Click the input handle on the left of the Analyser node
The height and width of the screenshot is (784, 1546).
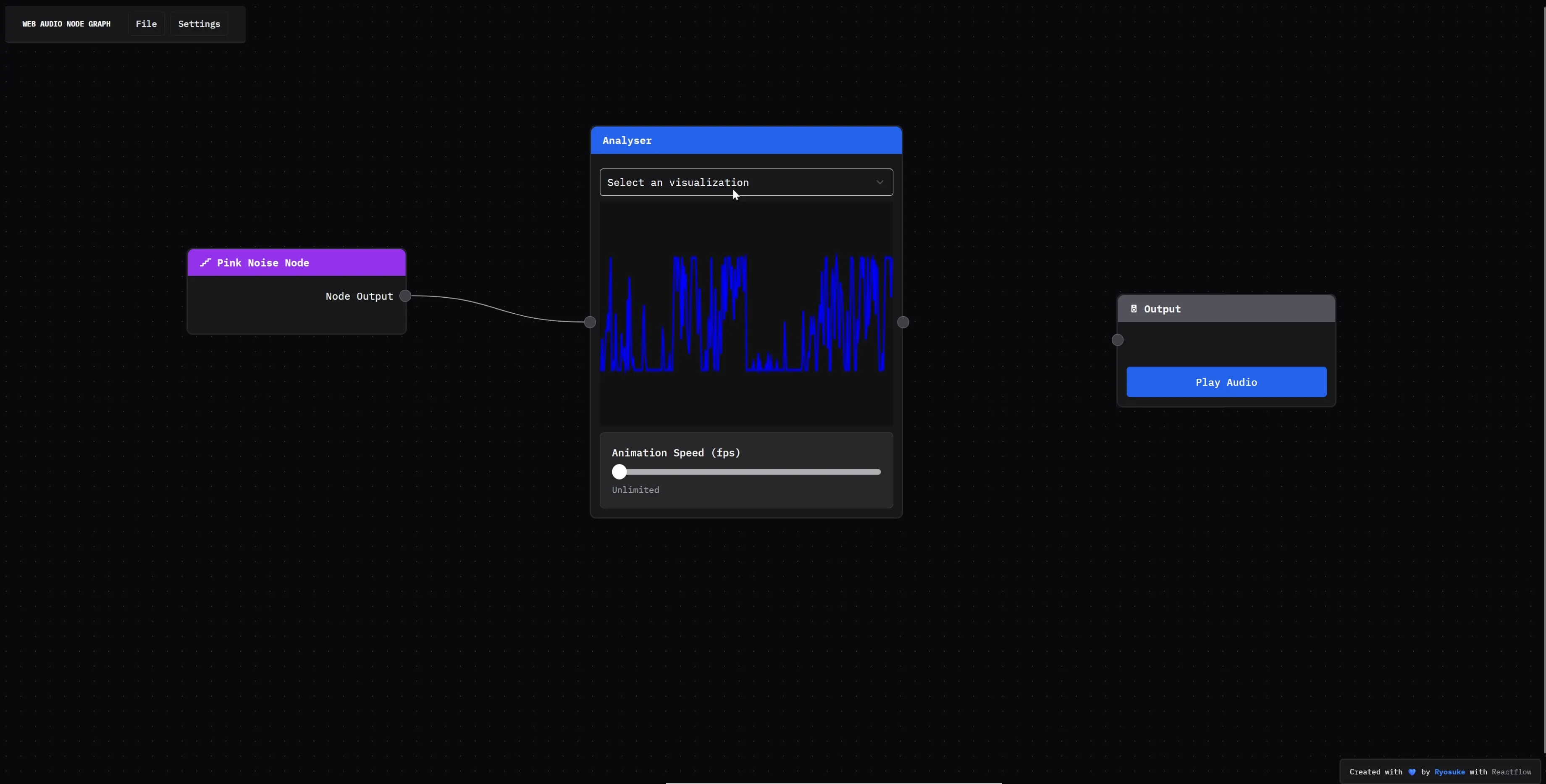pos(590,322)
